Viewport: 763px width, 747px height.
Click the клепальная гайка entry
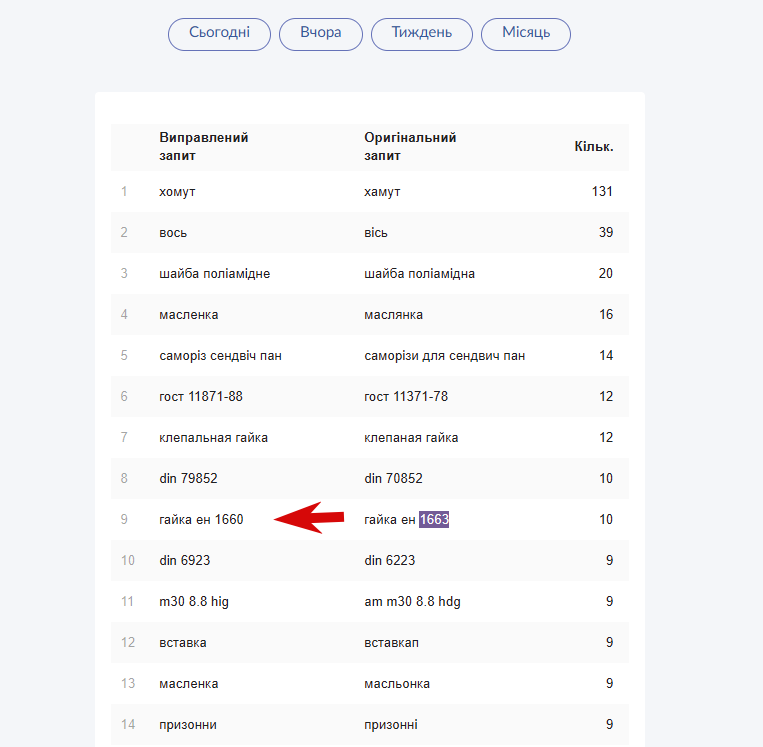(213, 437)
